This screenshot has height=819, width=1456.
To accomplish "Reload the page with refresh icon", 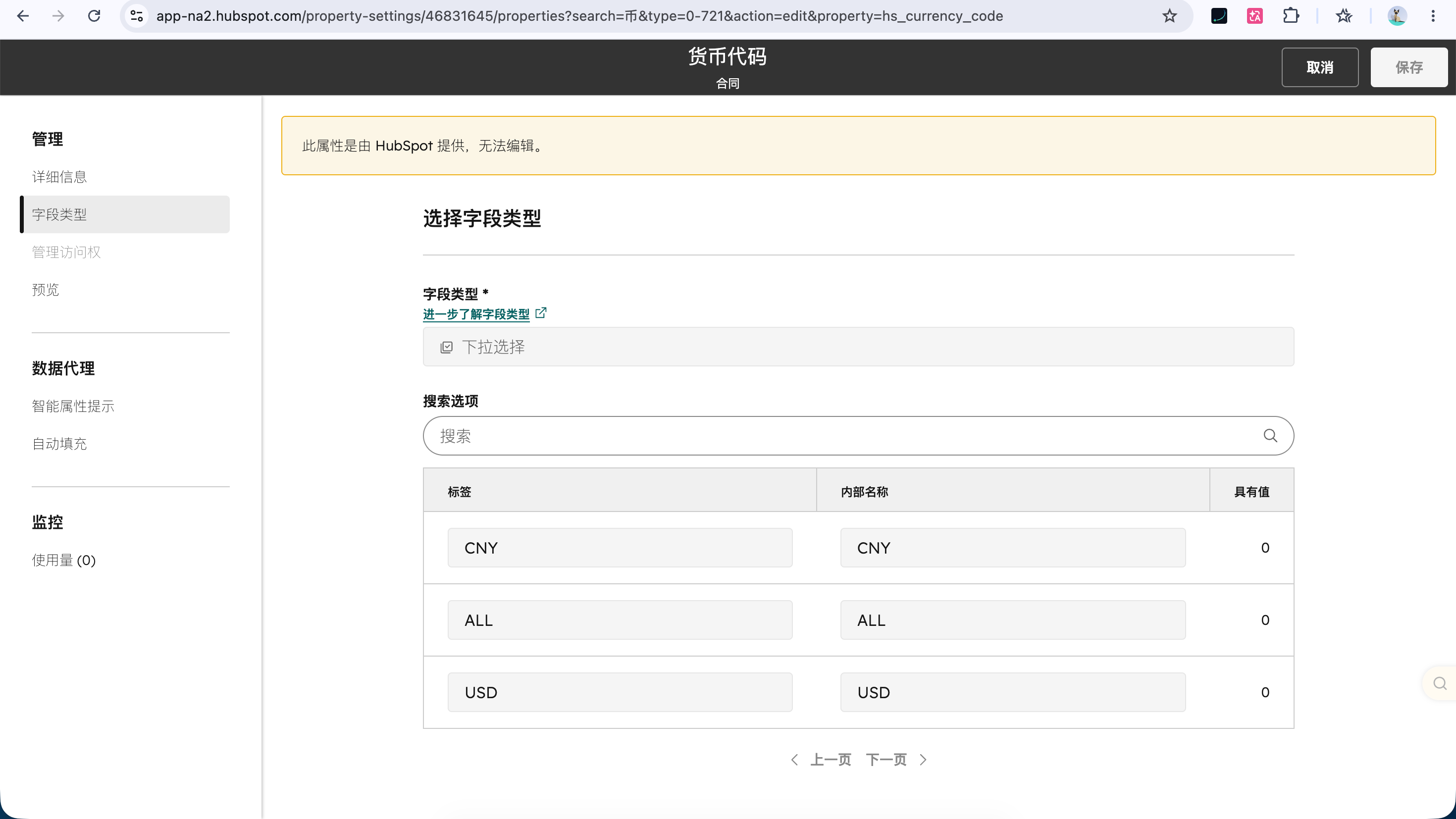I will [x=94, y=16].
